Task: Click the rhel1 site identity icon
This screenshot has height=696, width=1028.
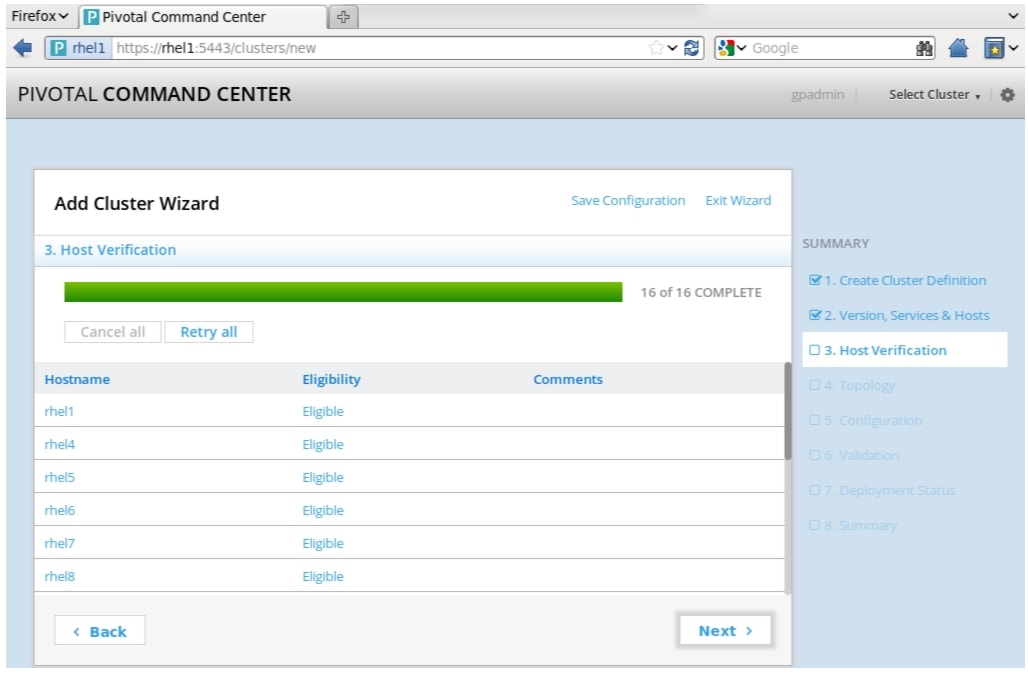Action: click(58, 48)
